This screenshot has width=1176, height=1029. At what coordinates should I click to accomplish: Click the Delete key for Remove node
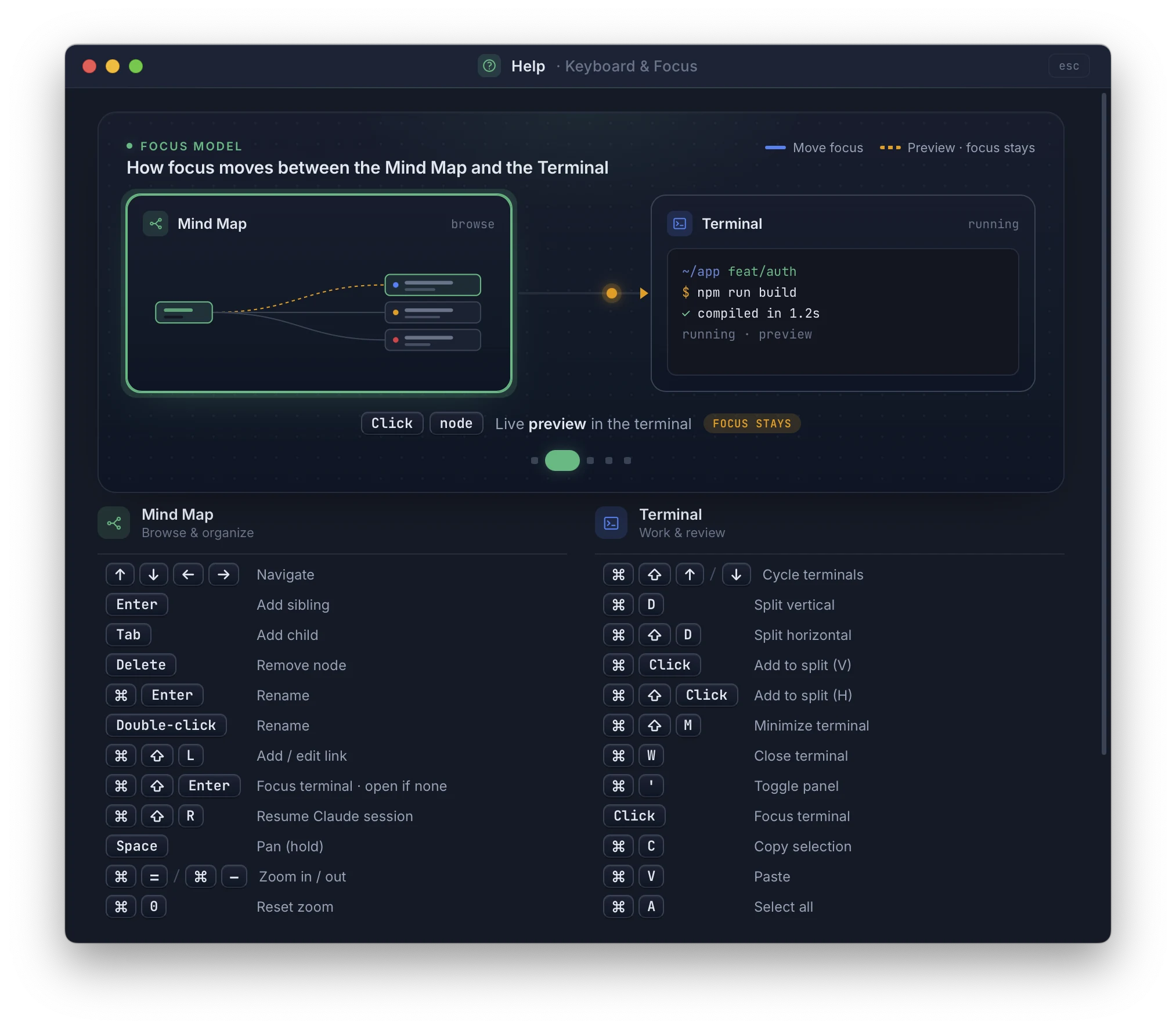(141, 665)
